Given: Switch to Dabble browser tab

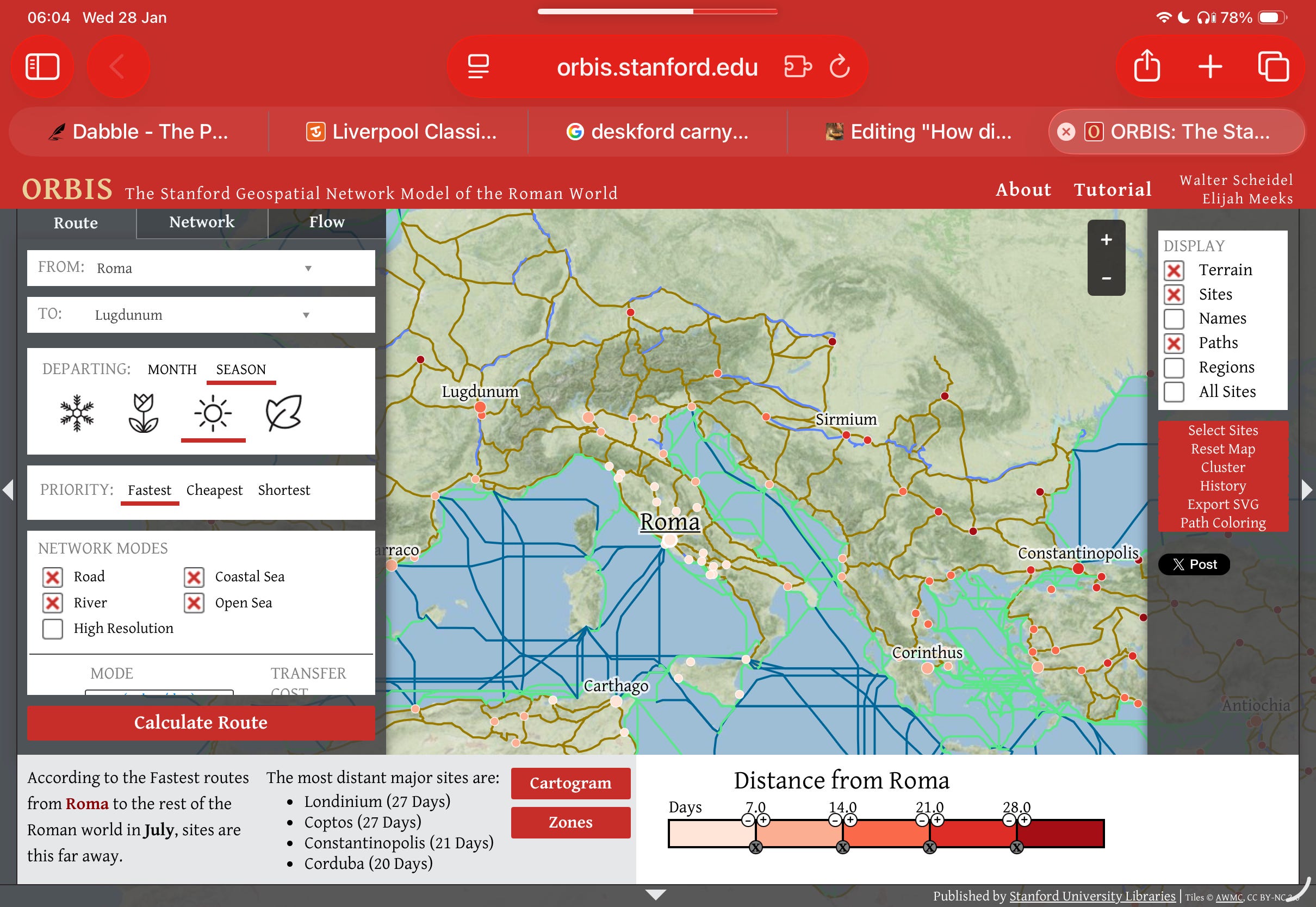Looking at the screenshot, I should (139, 132).
